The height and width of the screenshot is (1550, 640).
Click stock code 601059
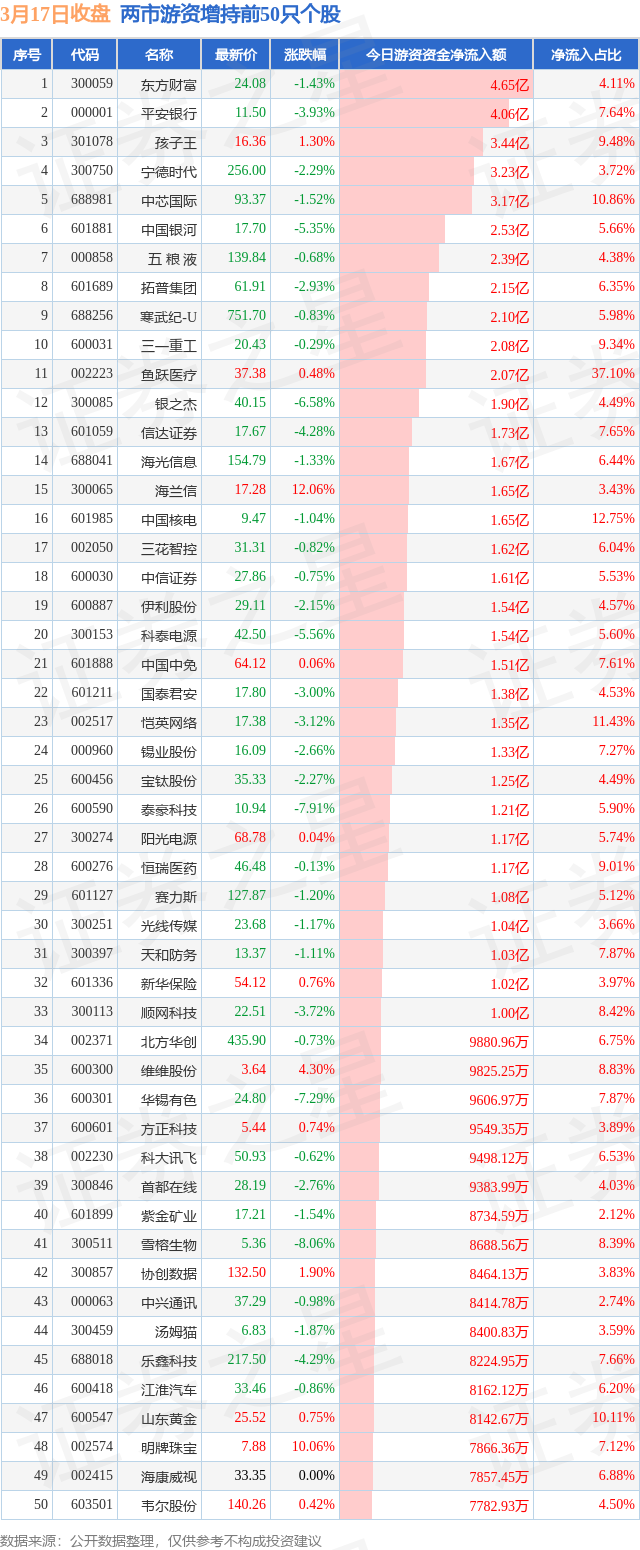click(x=92, y=432)
